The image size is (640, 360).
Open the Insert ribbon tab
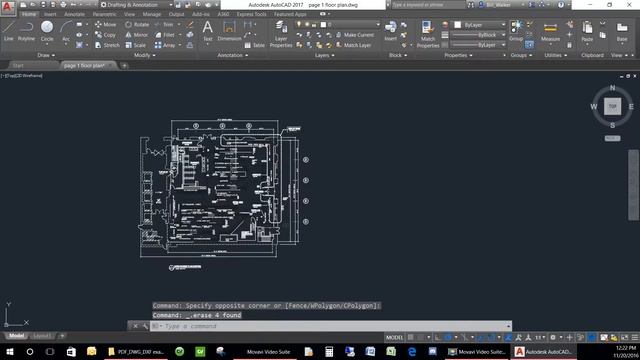pos(50,14)
